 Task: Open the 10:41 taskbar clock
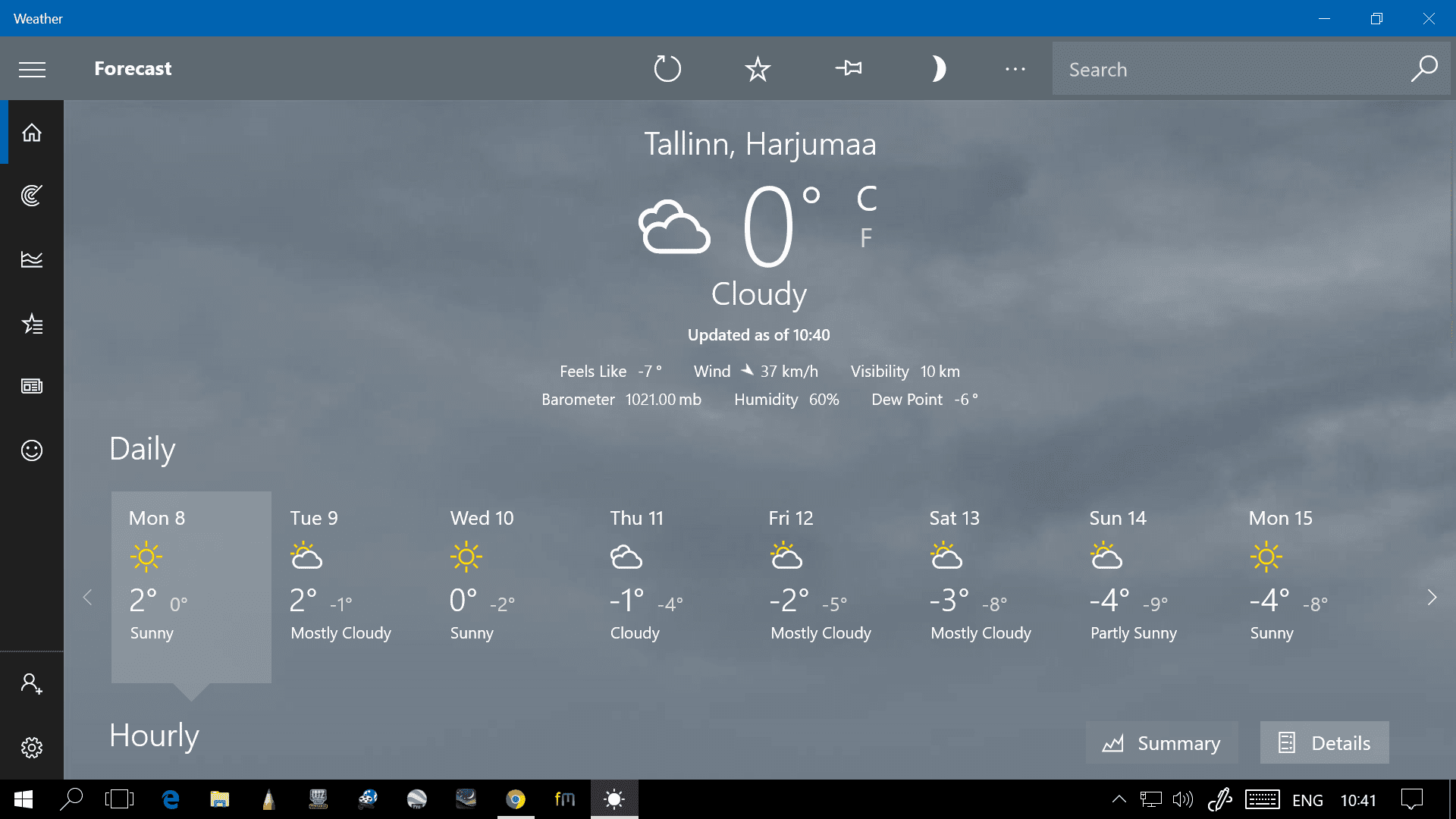click(1358, 801)
